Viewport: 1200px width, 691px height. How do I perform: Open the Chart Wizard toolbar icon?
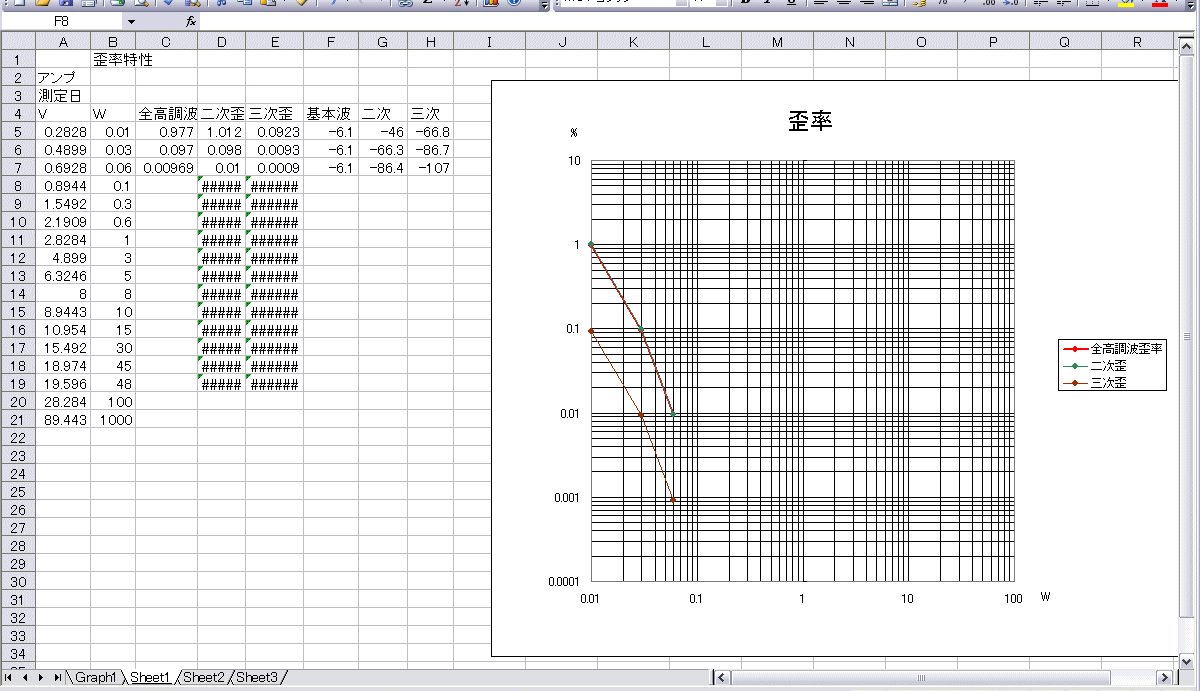pos(491,3)
